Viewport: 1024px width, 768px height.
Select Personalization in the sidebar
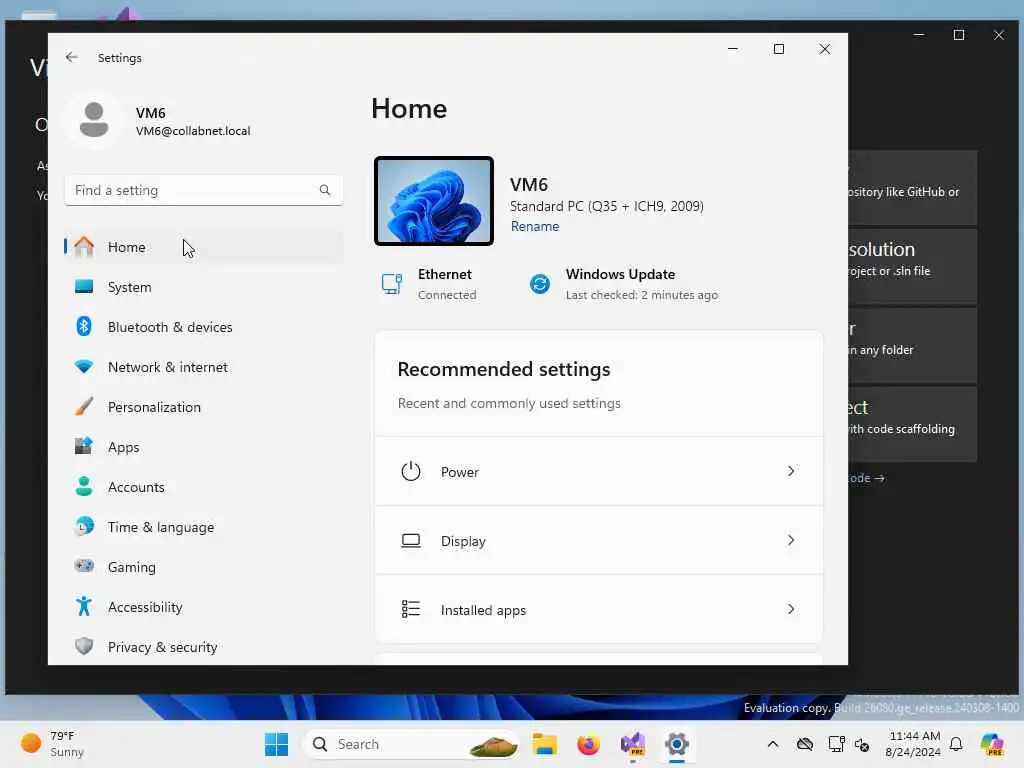(204, 407)
